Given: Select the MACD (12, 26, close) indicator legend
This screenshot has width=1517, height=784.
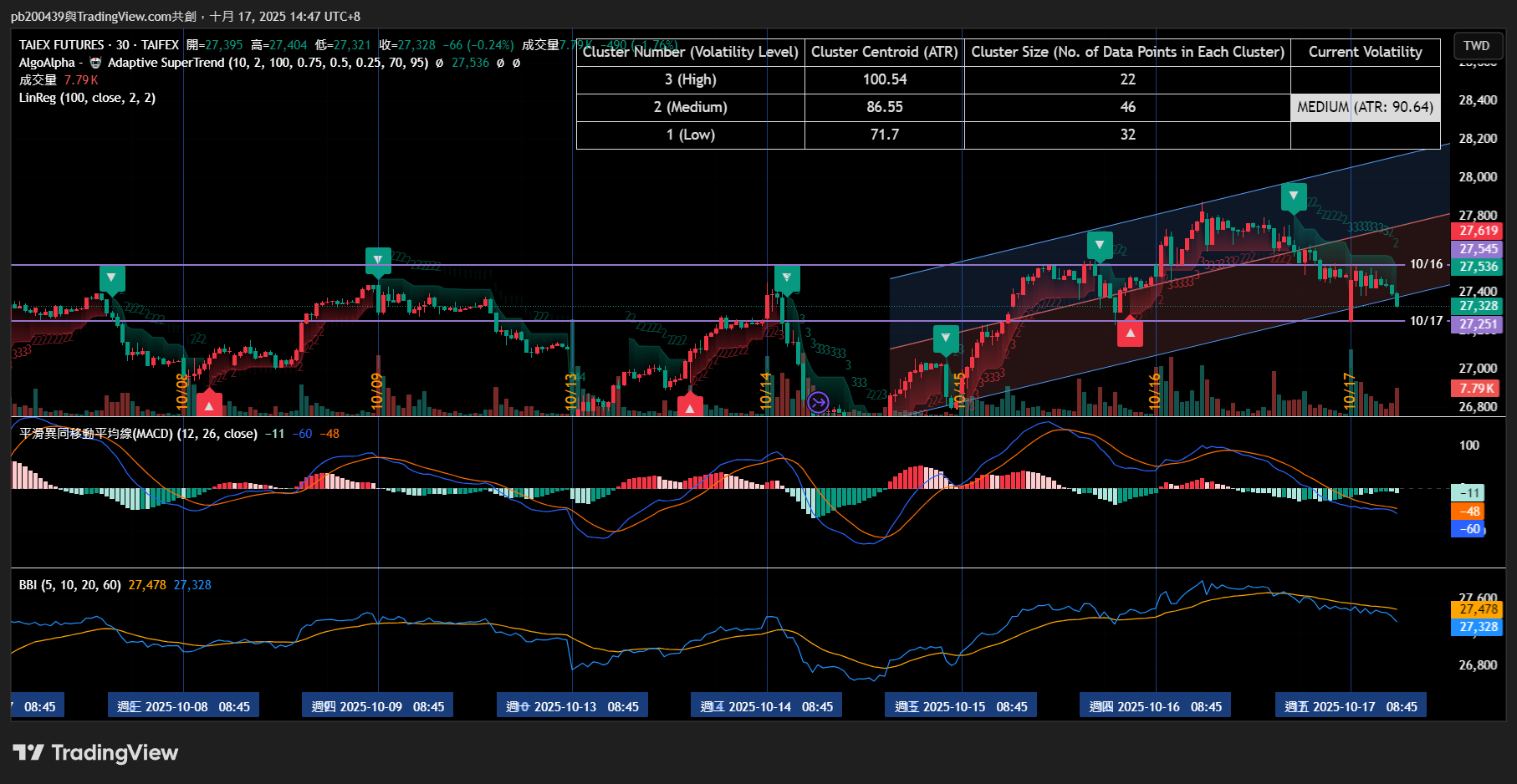Looking at the screenshot, I should pyautogui.click(x=139, y=434).
